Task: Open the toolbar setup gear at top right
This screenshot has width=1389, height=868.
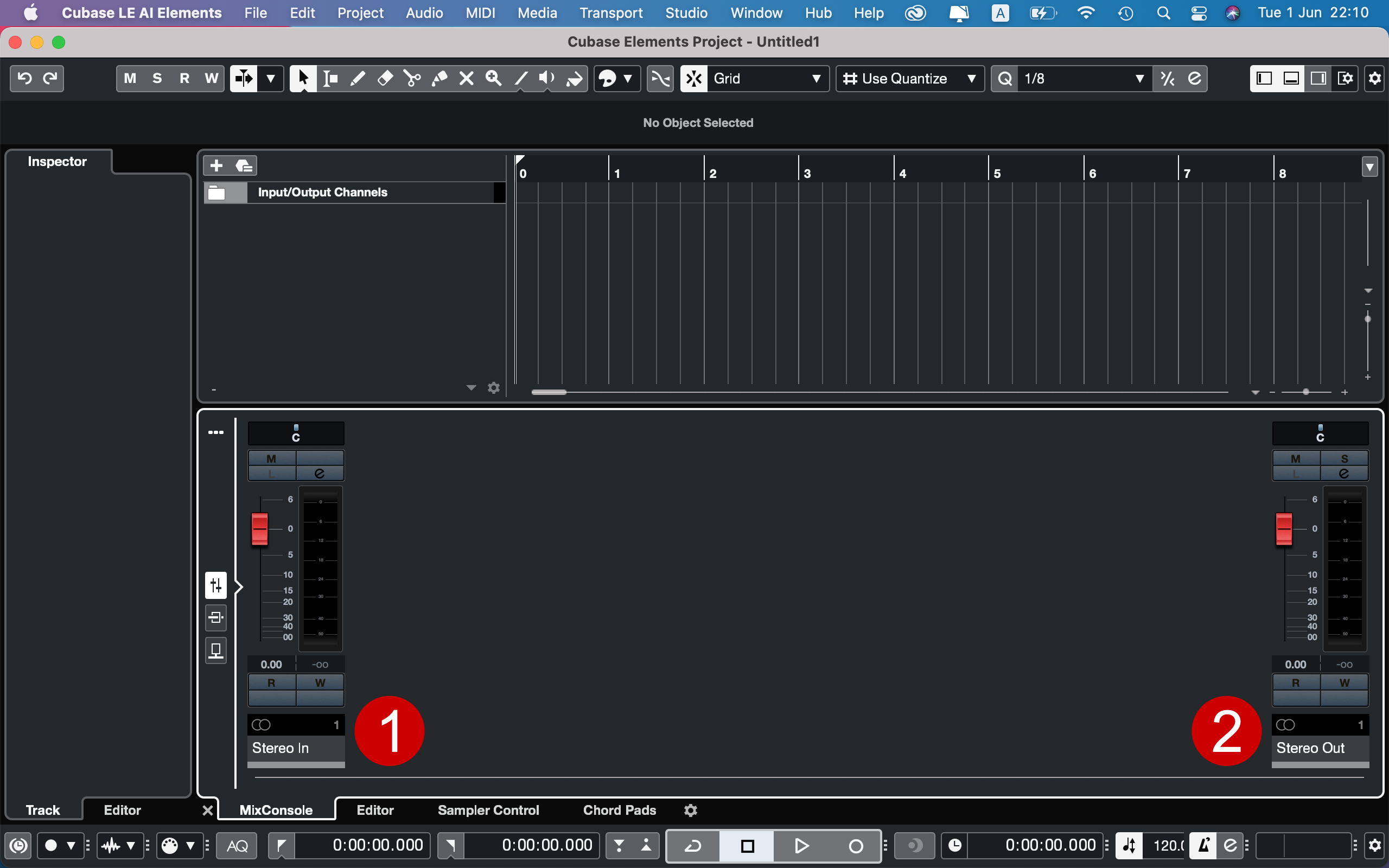Action: coord(1375,78)
